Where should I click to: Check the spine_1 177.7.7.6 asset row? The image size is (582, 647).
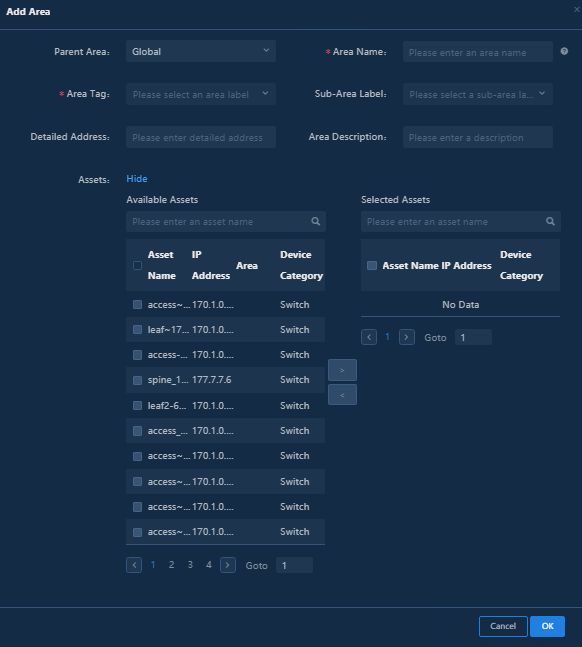coord(137,380)
